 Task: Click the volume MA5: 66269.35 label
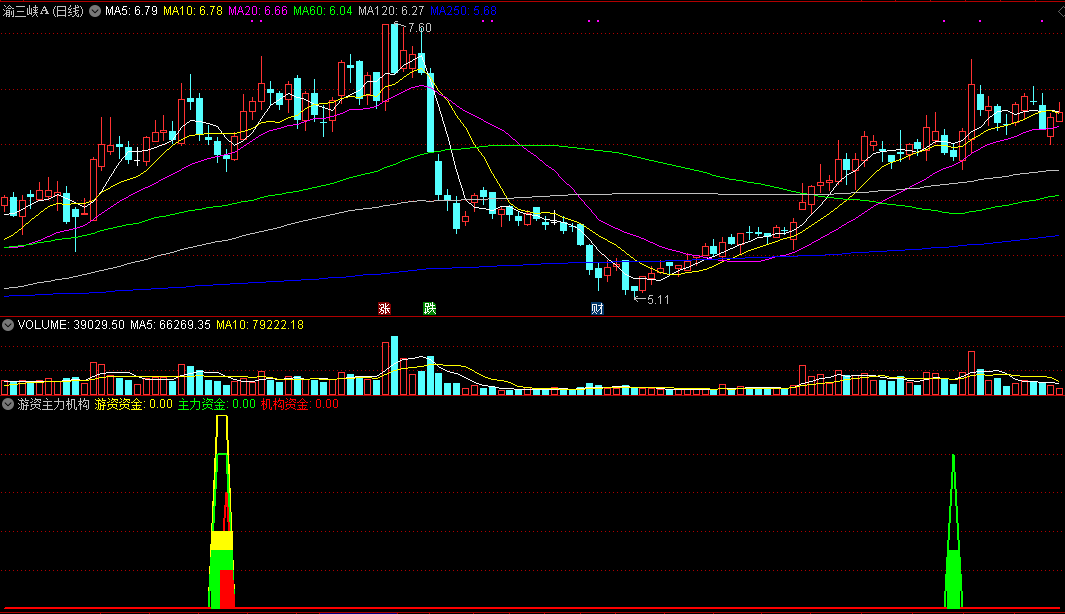click(170, 325)
